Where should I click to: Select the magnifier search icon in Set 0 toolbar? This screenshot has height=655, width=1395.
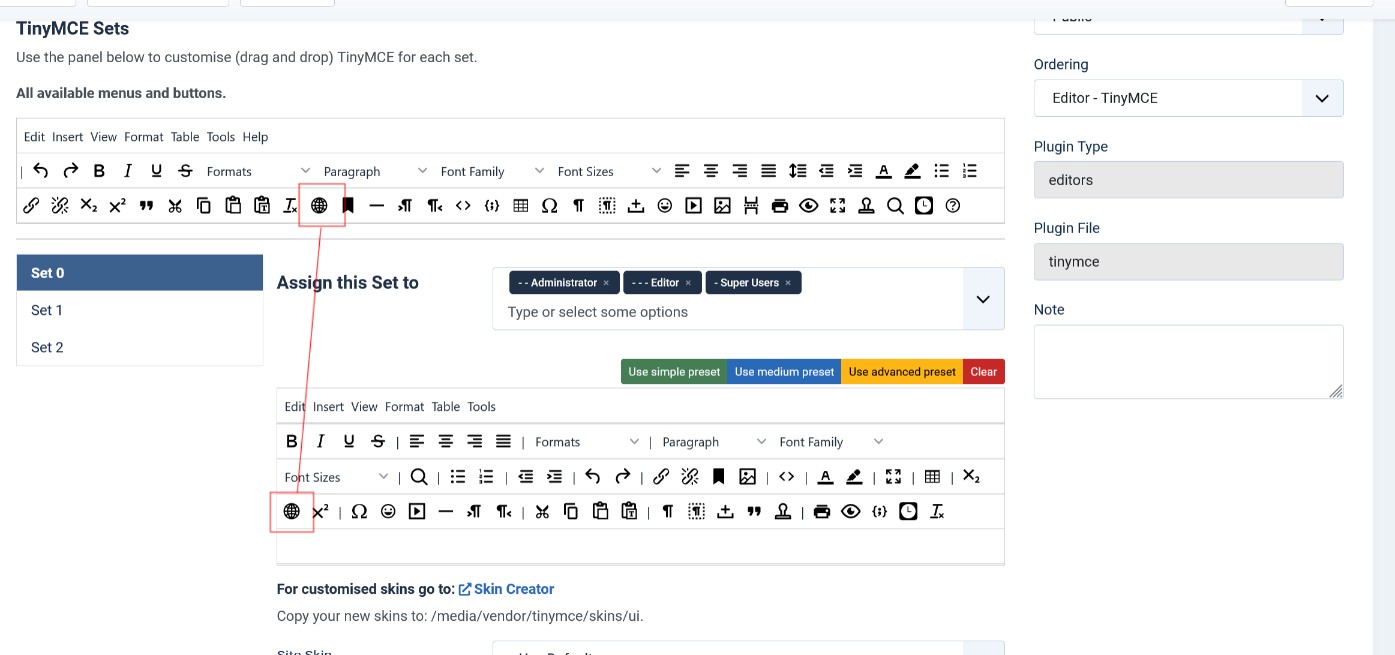(419, 477)
